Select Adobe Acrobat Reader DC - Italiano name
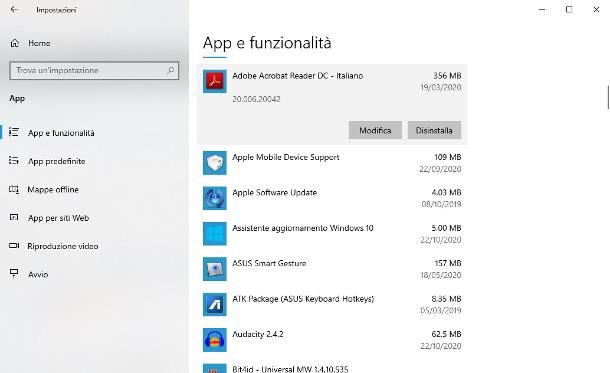The image size is (610, 373). 298,76
